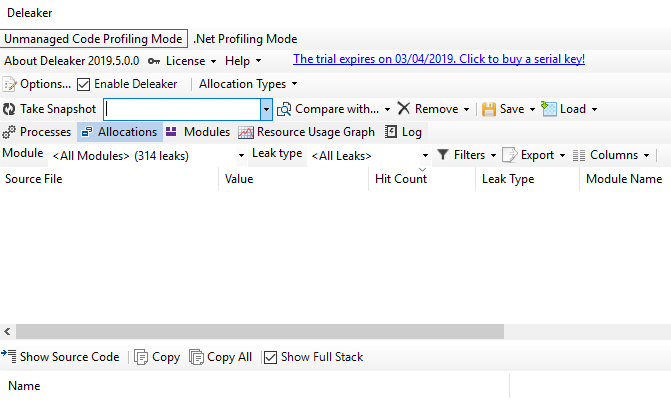This screenshot has height=405, width=671.
Task: Click the Name column header in stack pane
Action: tap(255, 386)
